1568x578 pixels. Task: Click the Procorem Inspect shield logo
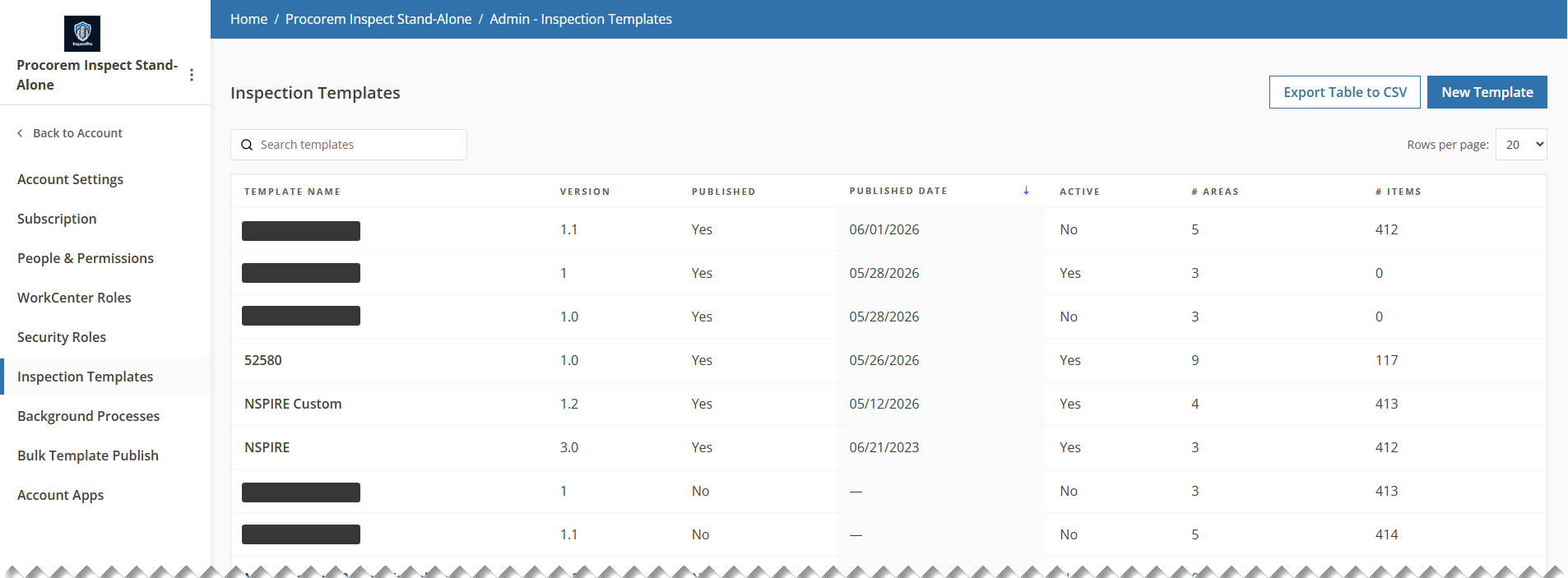(x=82, y=34)
